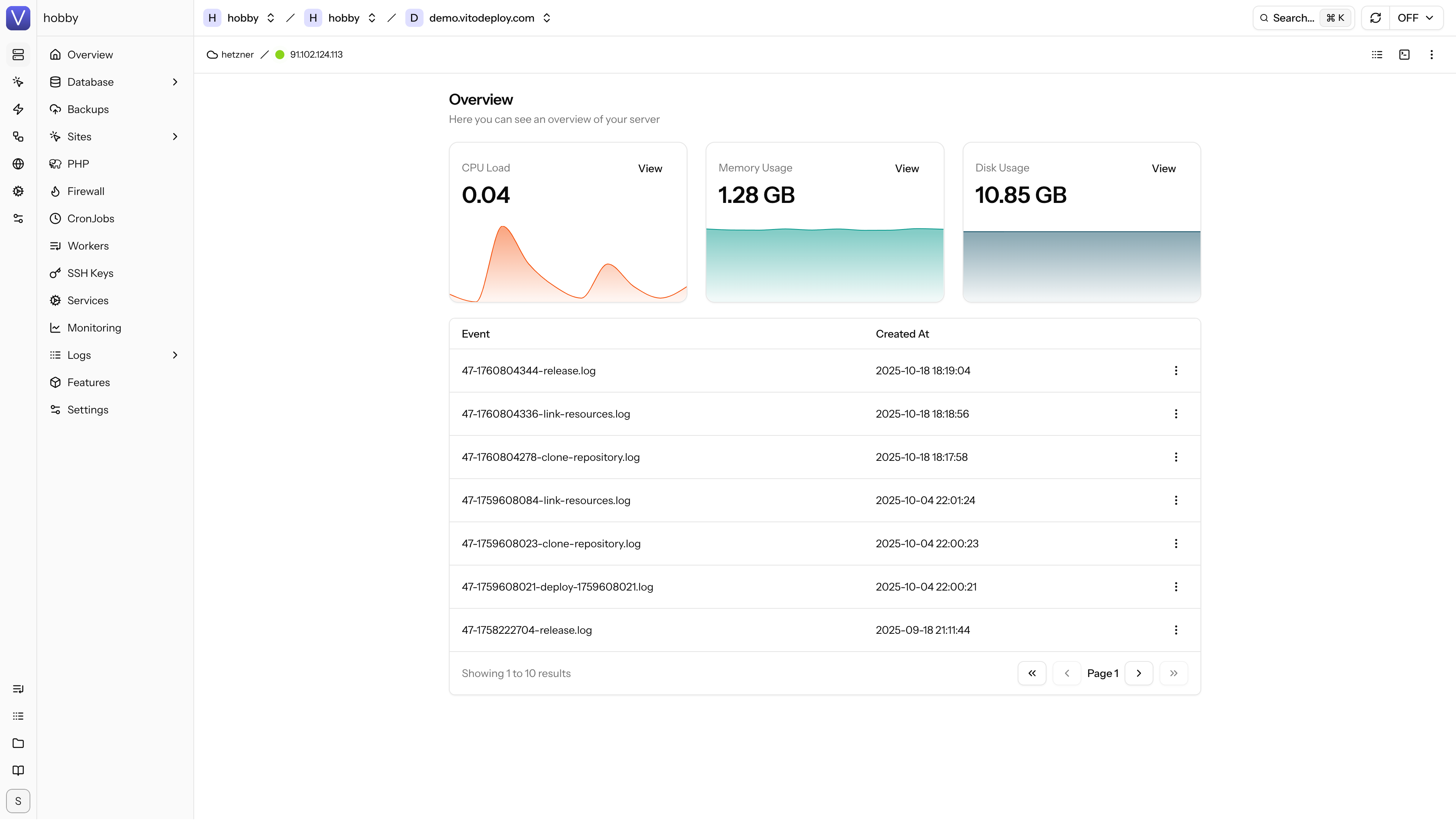Click the globe icon in left rail
Screen dimensions: 1456x820
click(18, 164)
